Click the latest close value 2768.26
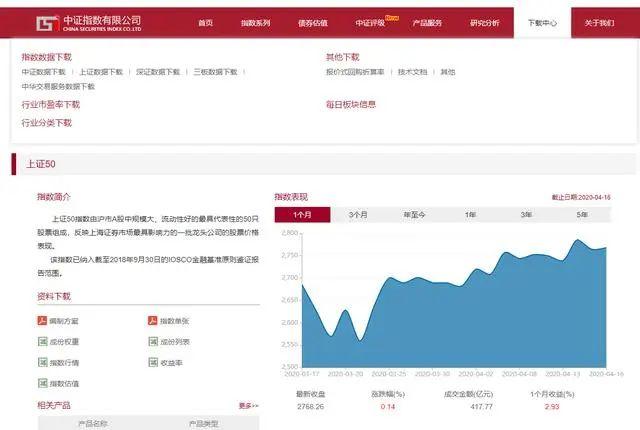Image resolution: width=640 pixels, height=430 pixels. pos(311,407)
